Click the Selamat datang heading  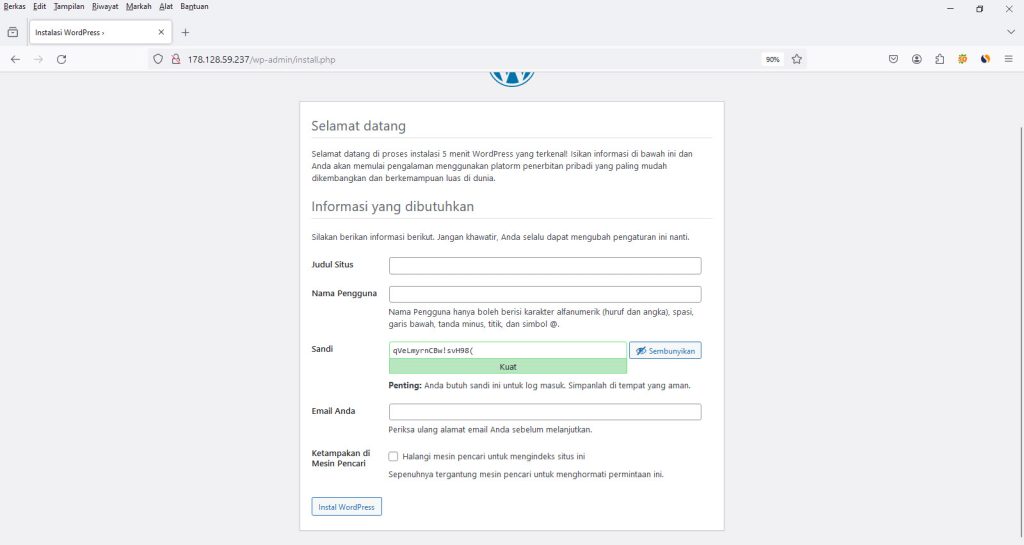[359, 126]
